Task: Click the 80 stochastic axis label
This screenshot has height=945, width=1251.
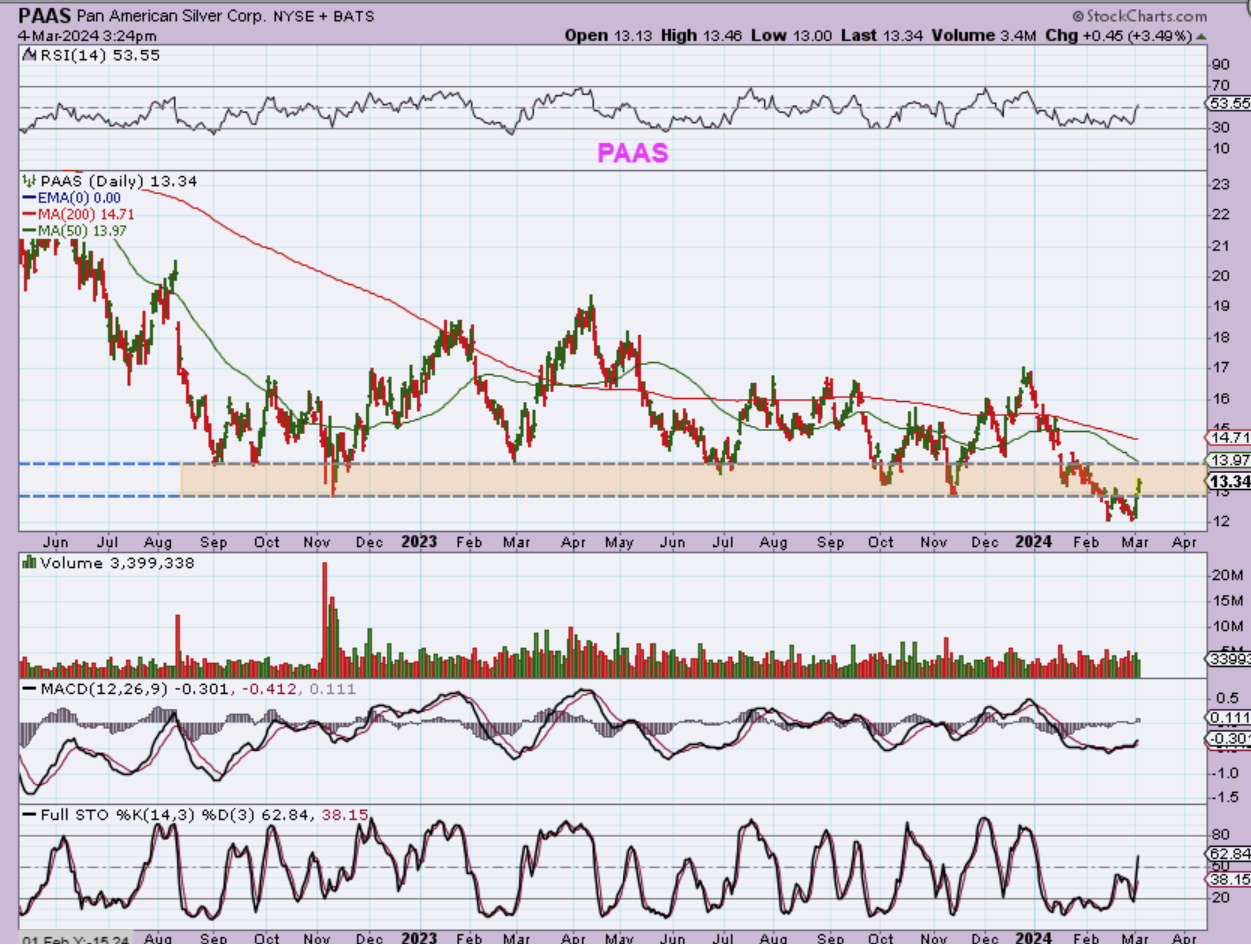Action: 1219,834
